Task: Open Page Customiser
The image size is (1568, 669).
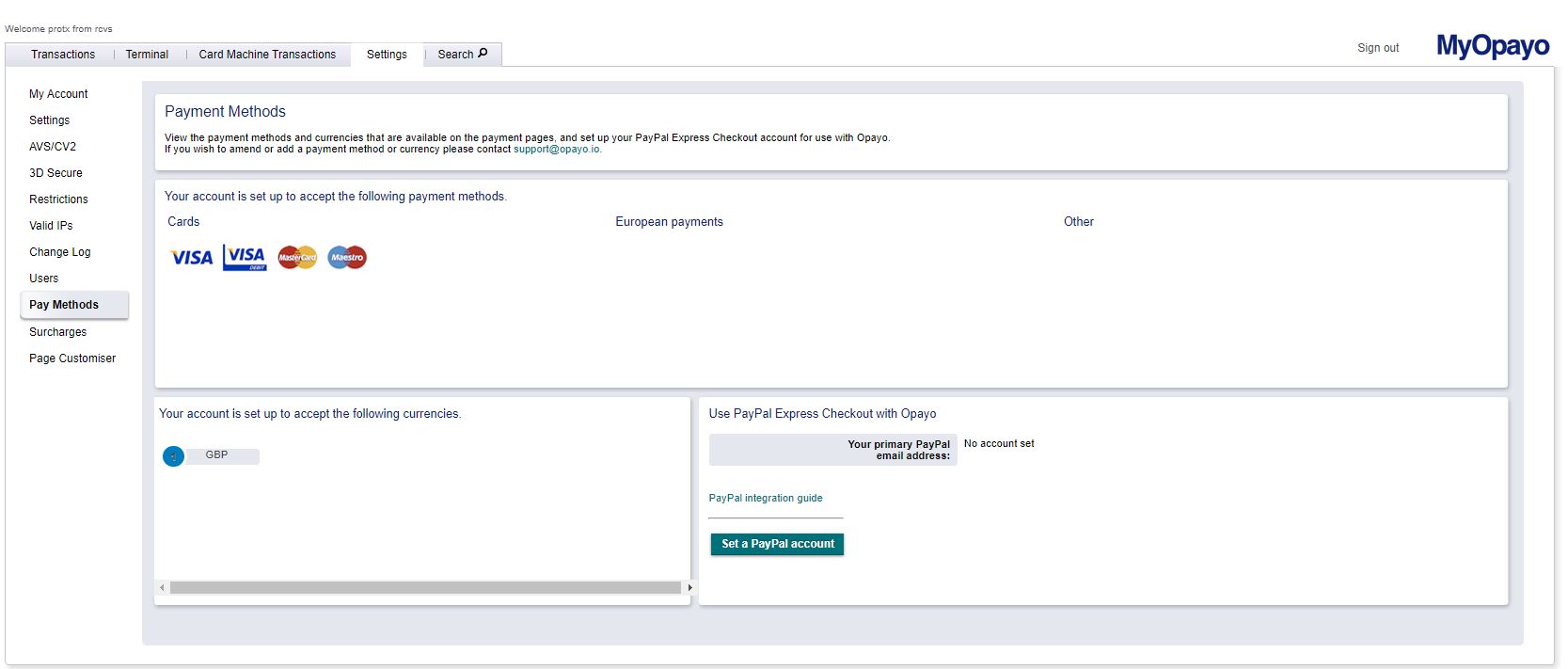Action: coord(72,358)
